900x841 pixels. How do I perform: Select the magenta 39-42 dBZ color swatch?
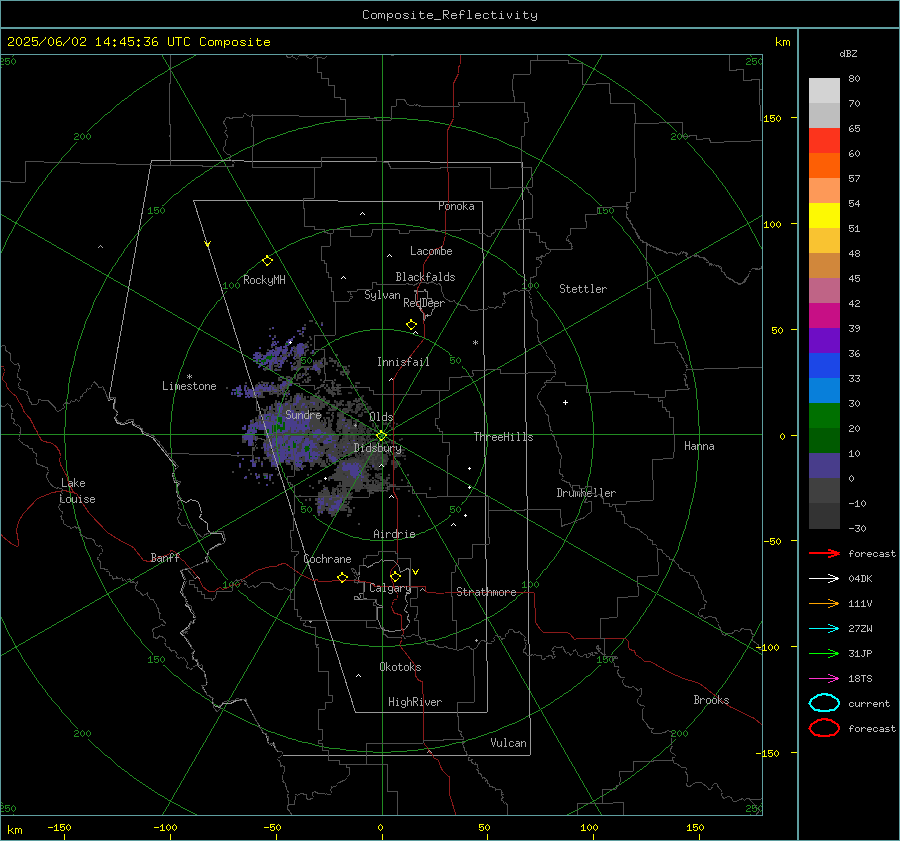coord(824,316)
